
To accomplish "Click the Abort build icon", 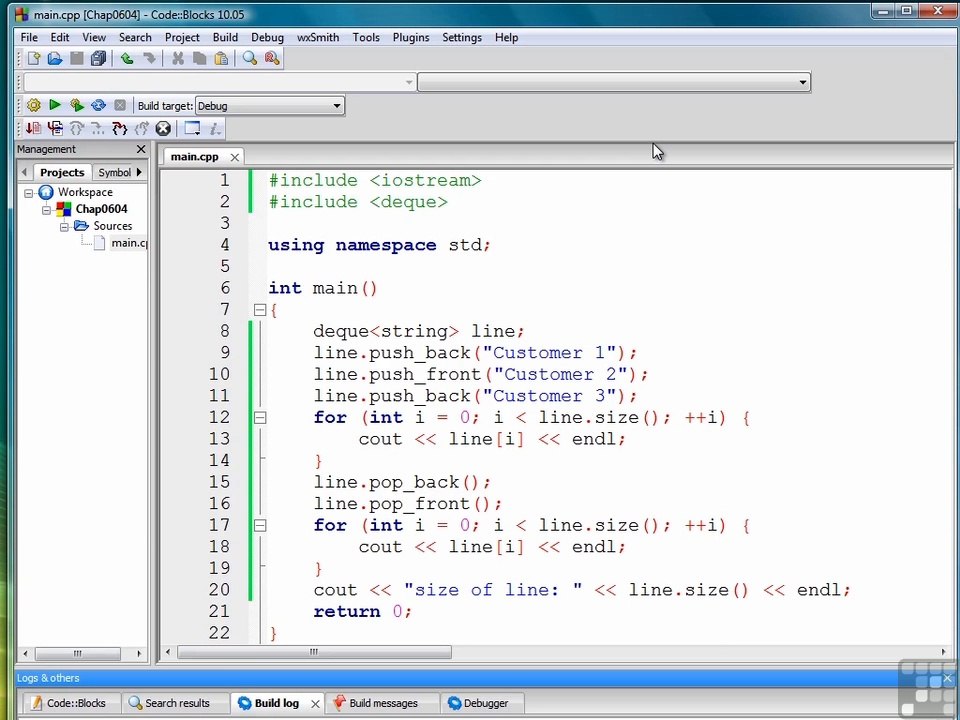I will 120,105.
